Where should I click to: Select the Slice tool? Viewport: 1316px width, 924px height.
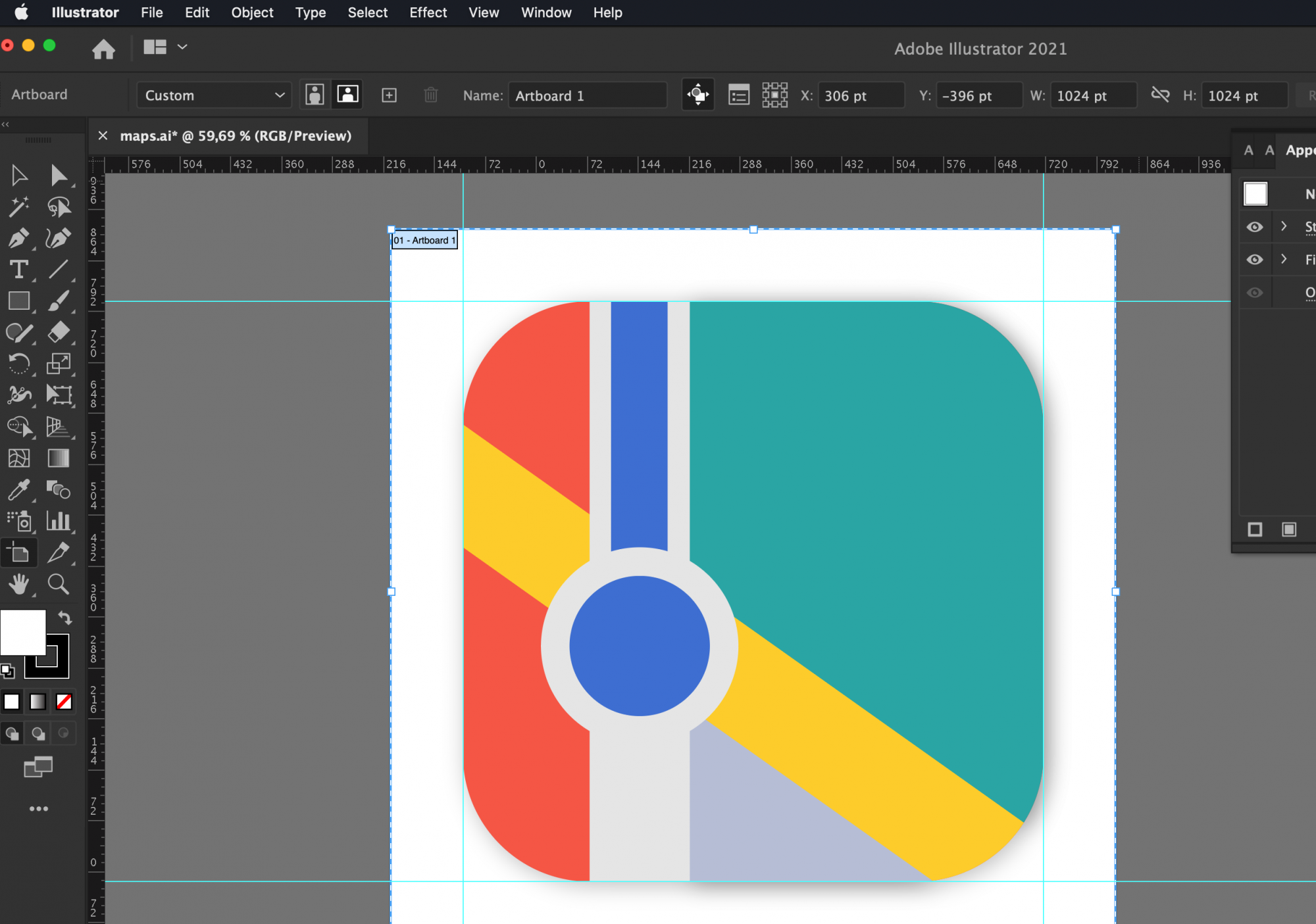pos(59,553)
